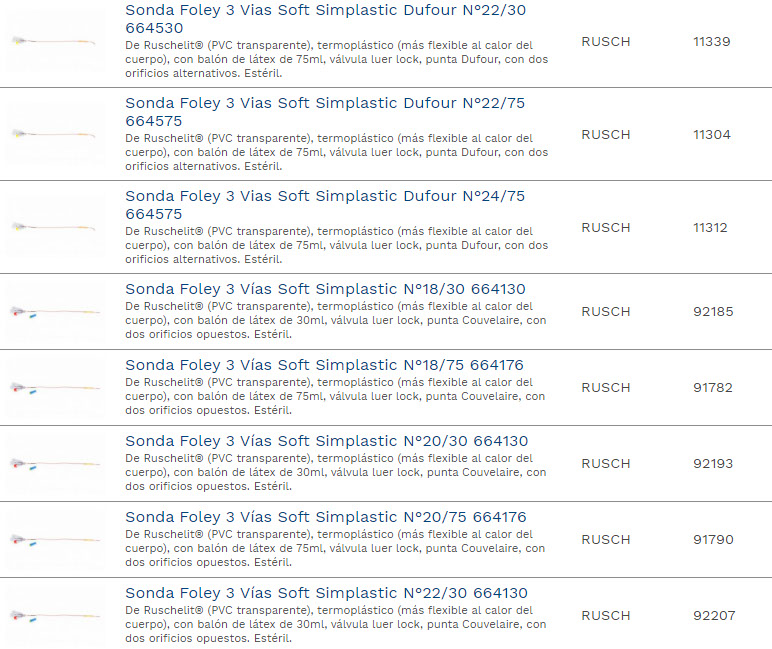The width and height of the screenshot is (772, 649).
Task: Click product code 92207
Action: point(714,615)
